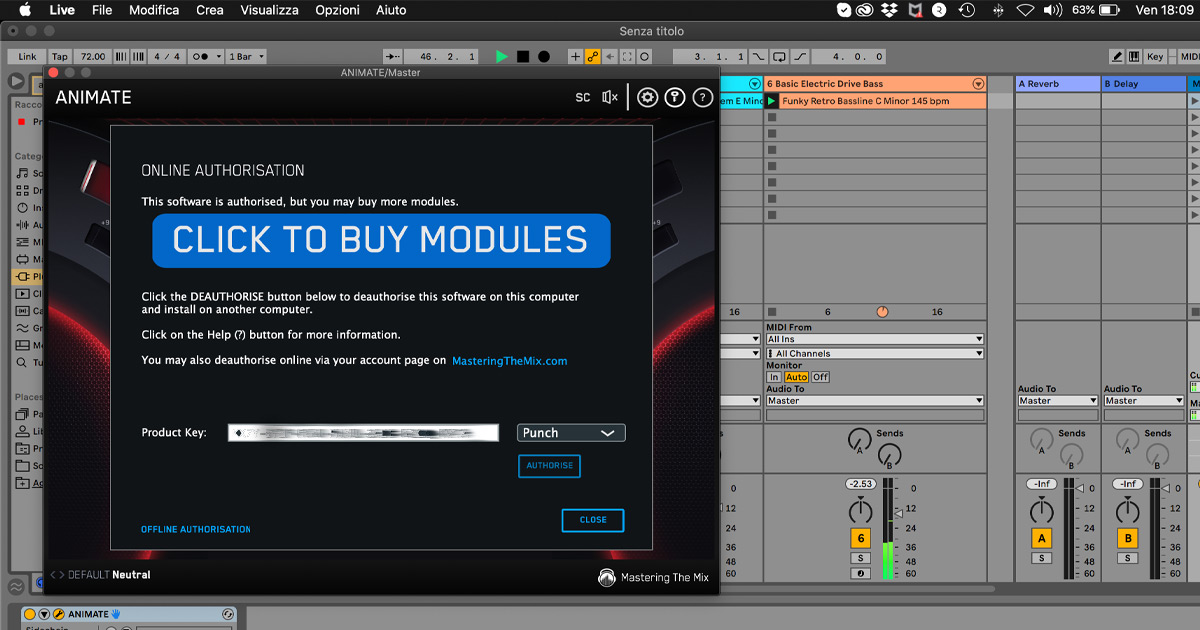Toggle the metronome button
The height and width of the screenshot is (630, 1200).
(205, 57)
